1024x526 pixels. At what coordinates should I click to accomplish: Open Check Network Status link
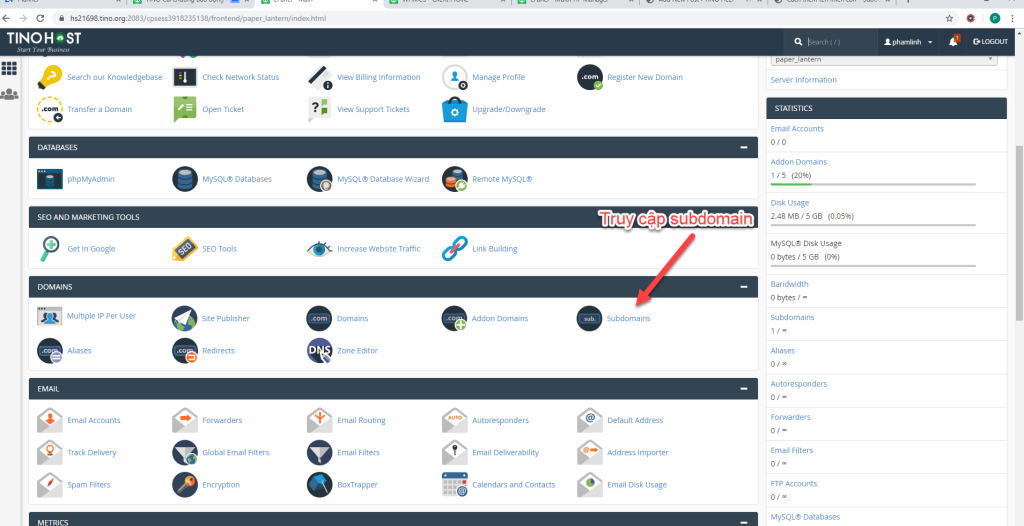pos(240,77)
